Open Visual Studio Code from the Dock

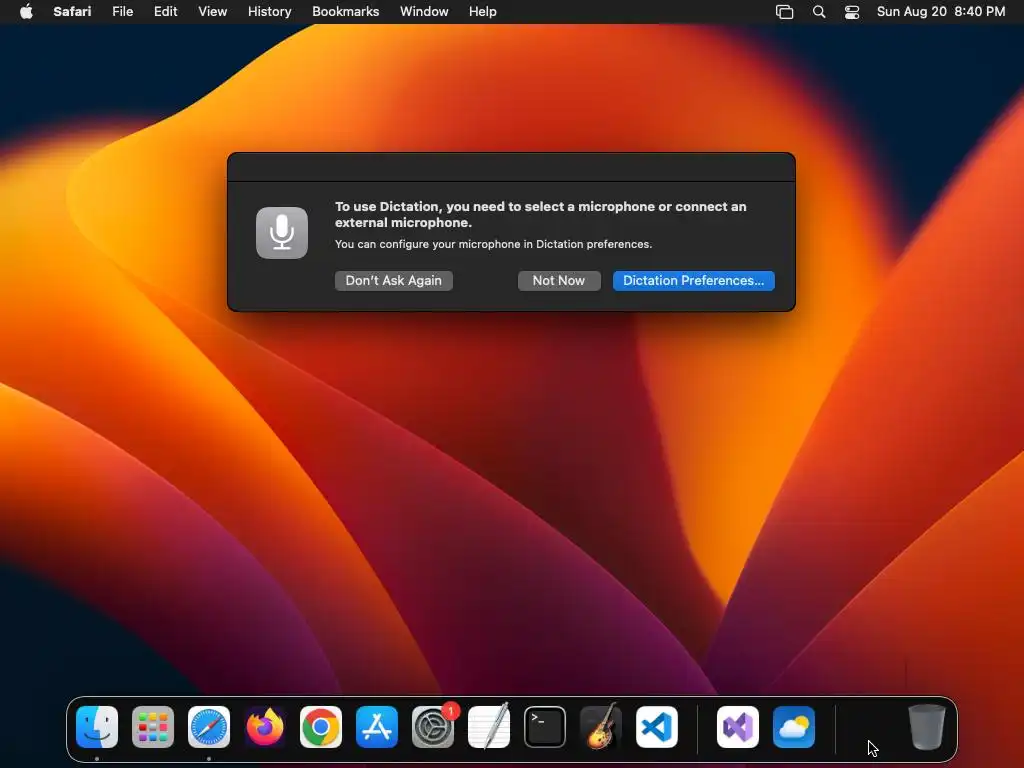(657, 727)
